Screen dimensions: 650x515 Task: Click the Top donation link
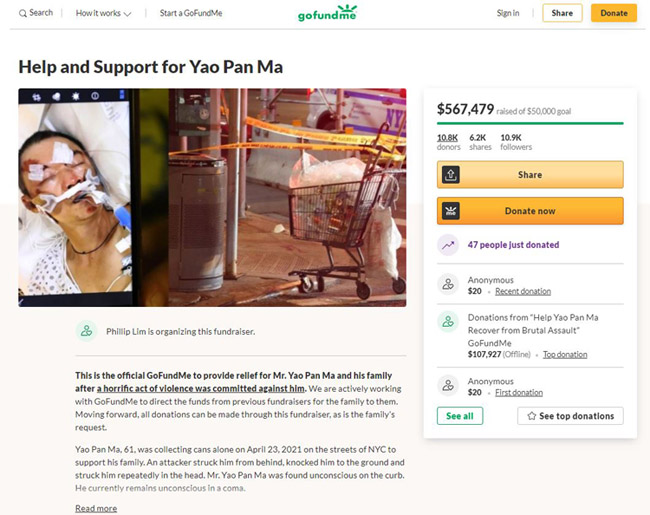[x=565, y=355]
